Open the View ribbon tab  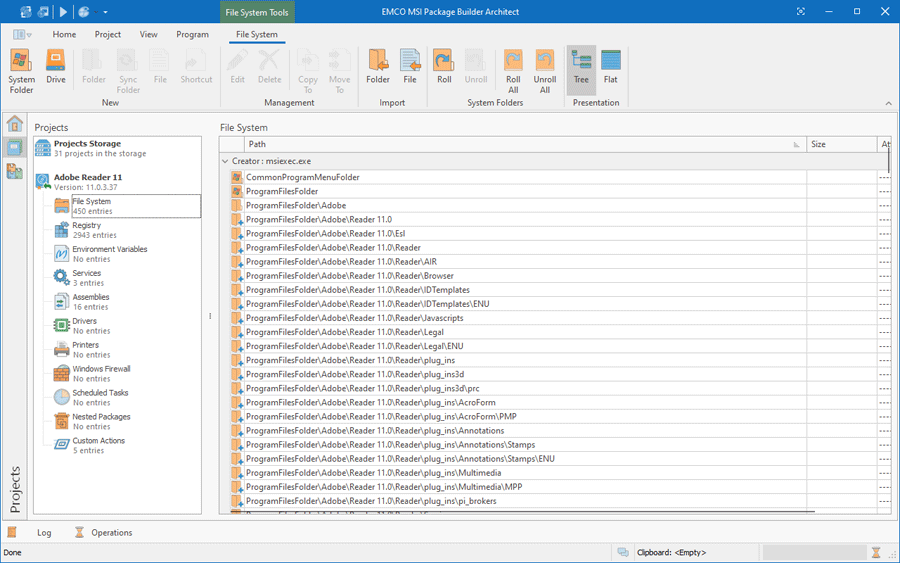pos(149,34)
